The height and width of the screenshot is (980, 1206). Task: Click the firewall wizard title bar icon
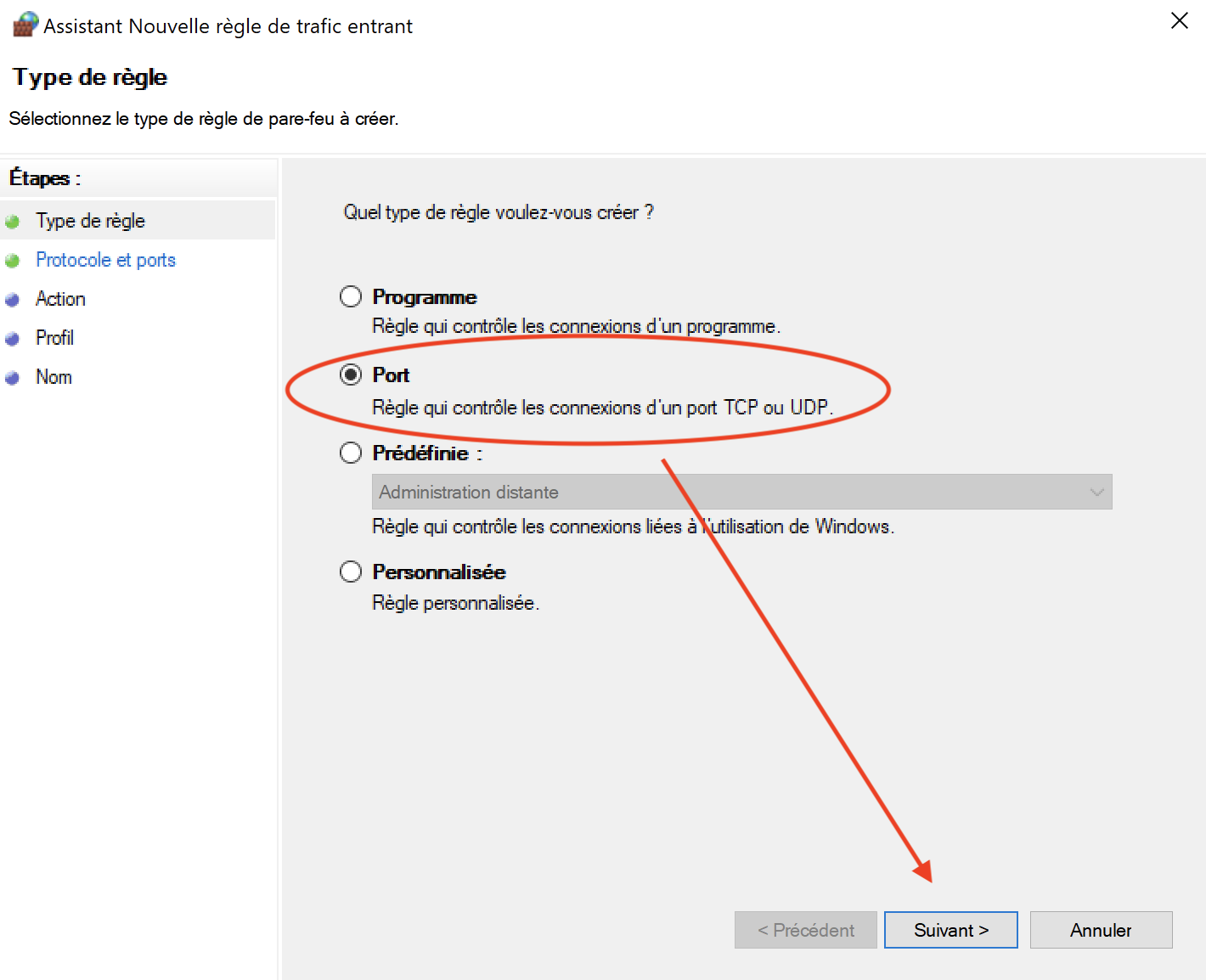pyautogui.click(x=25, y=24)
